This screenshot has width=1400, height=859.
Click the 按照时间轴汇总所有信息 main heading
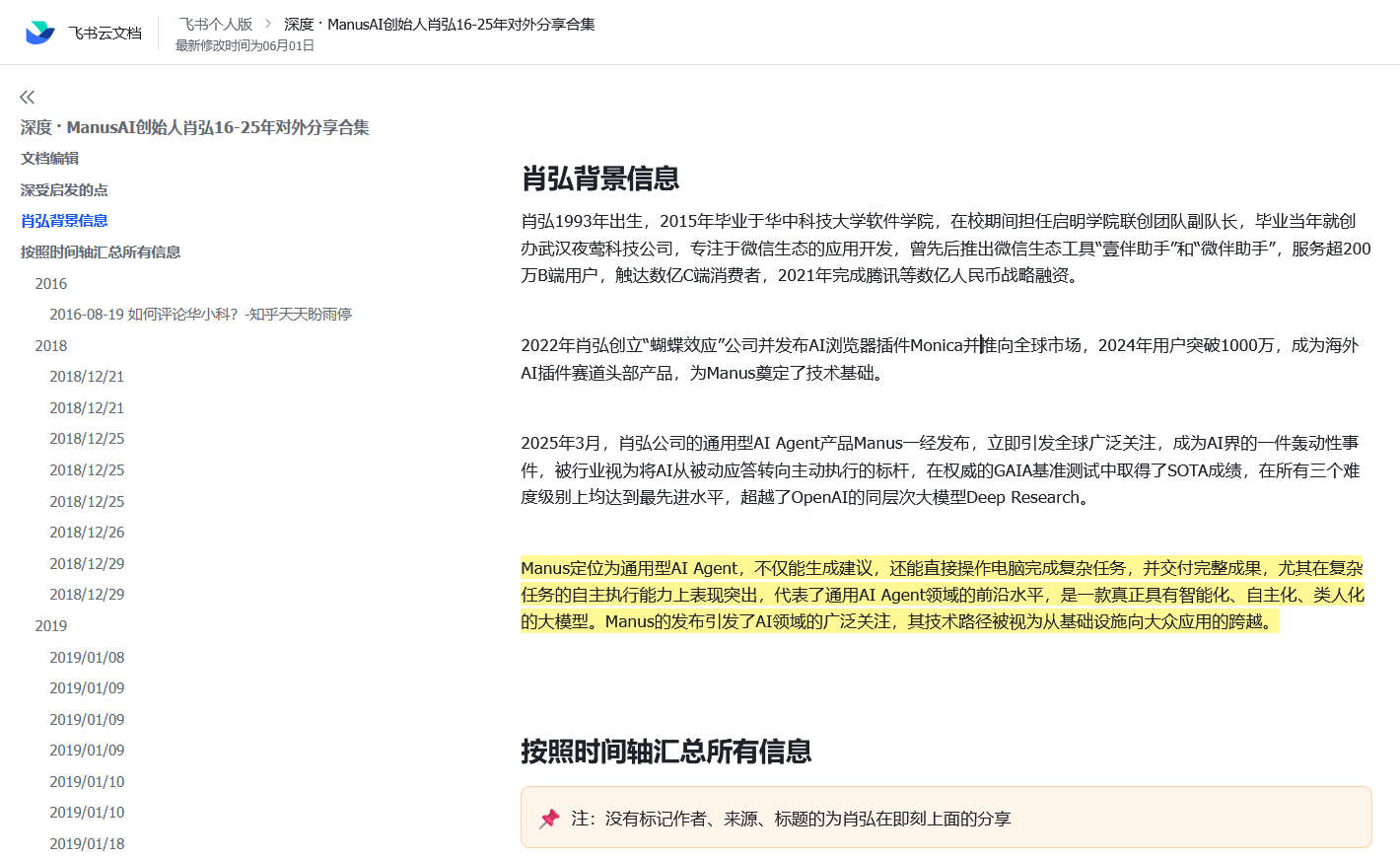click(x=666, y=752)
